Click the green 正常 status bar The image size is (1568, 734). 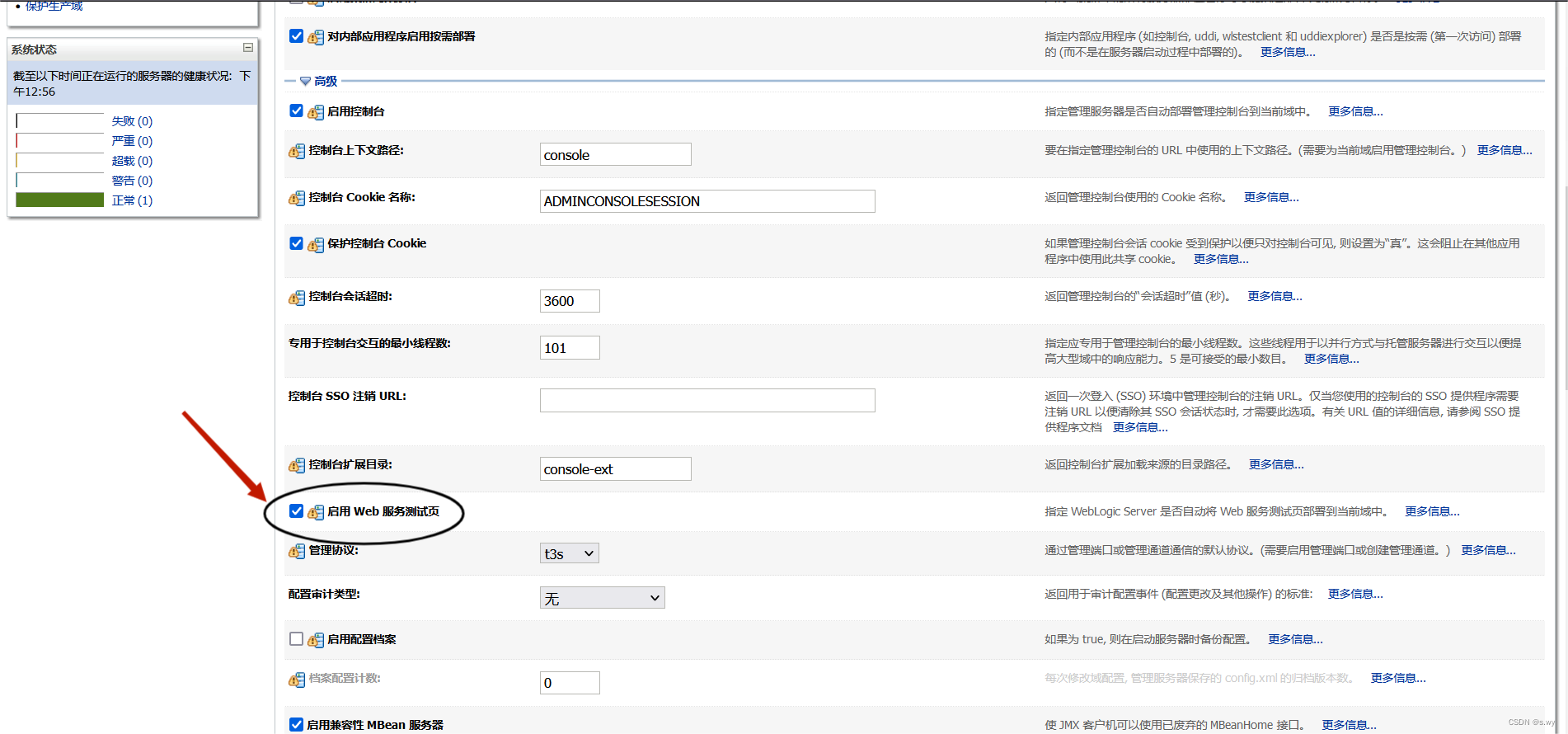tap(60, 200)
